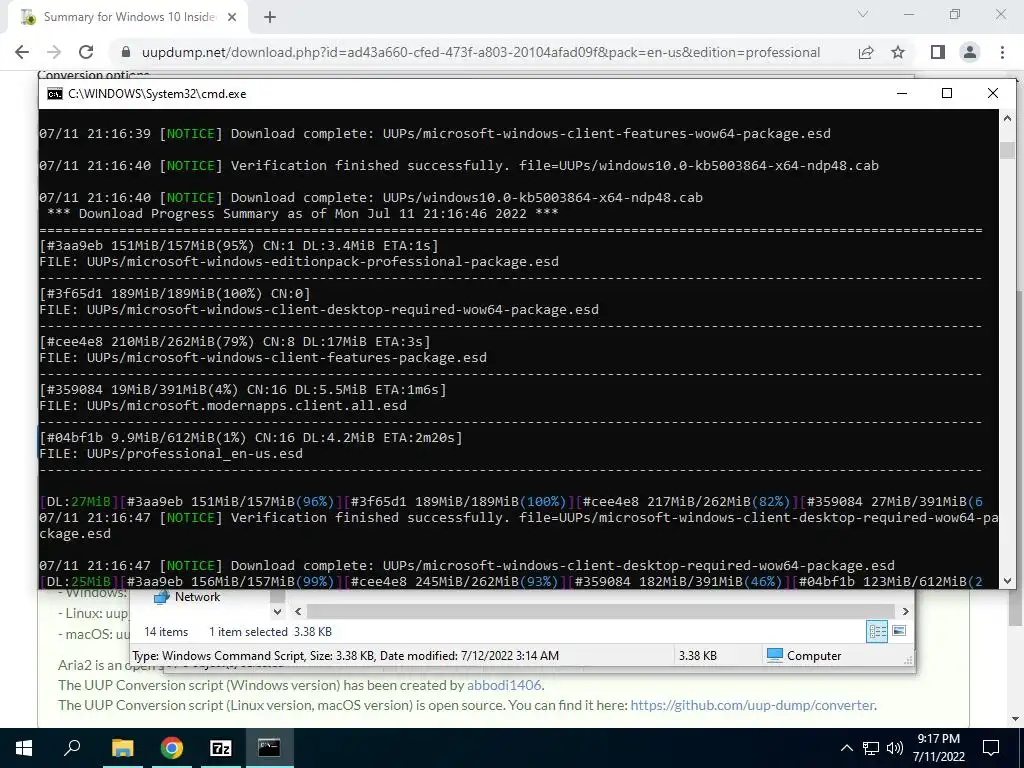Open File Explorer from taskbar
This screenshot has width=1024, height=768.
coord(122,748)
